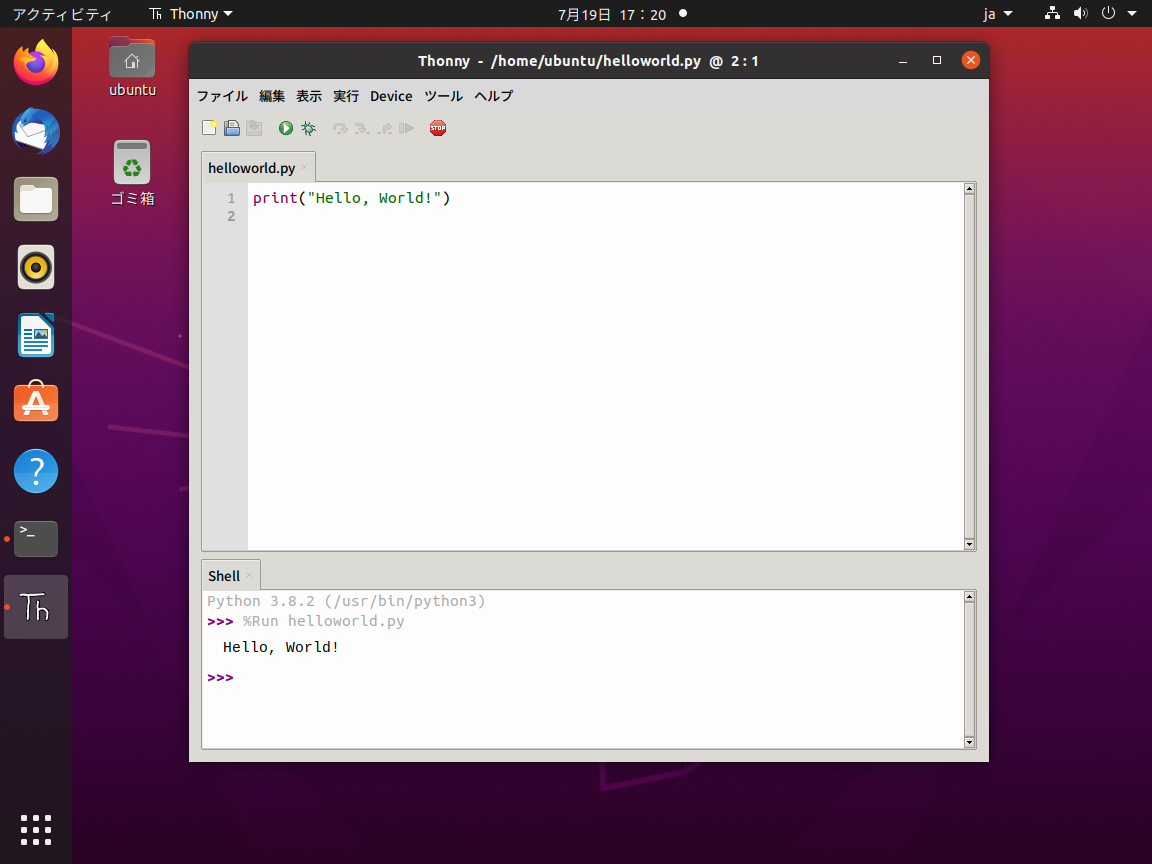This screenshot has width=1152, height=864.
Task: Open アクティビティ overview
Action: click(x=62, y=14)
